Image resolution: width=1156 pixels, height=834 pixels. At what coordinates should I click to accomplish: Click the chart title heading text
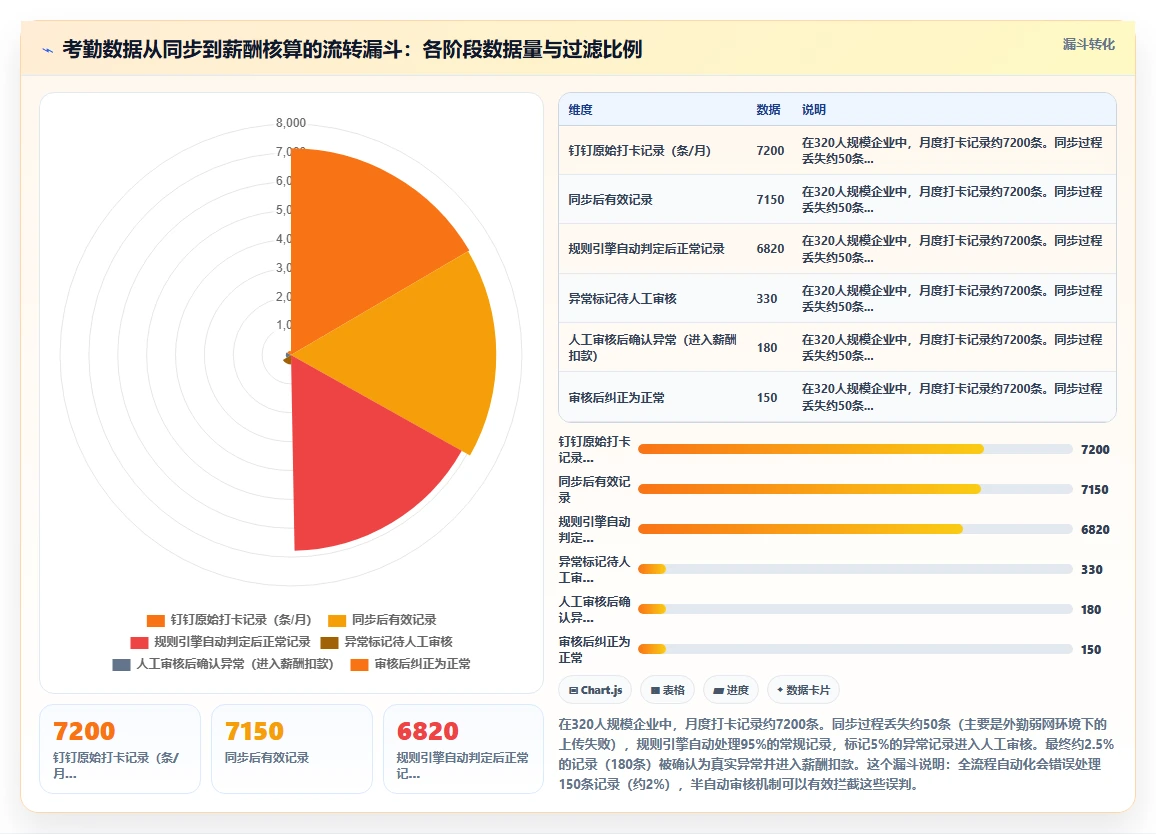(x=352, y=49)
